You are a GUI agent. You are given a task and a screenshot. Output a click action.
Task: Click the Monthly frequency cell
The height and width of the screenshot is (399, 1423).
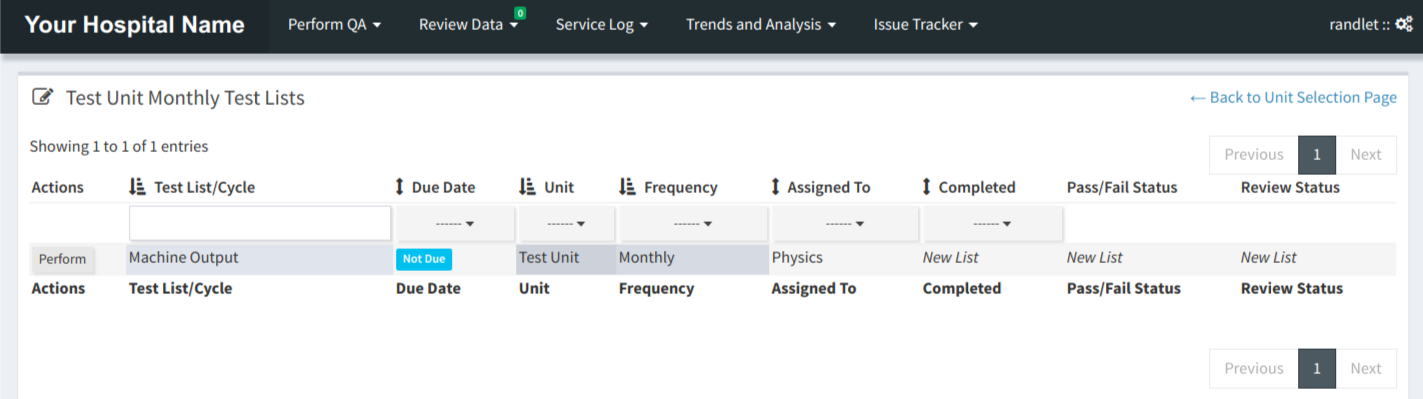(x=693, y=258)
